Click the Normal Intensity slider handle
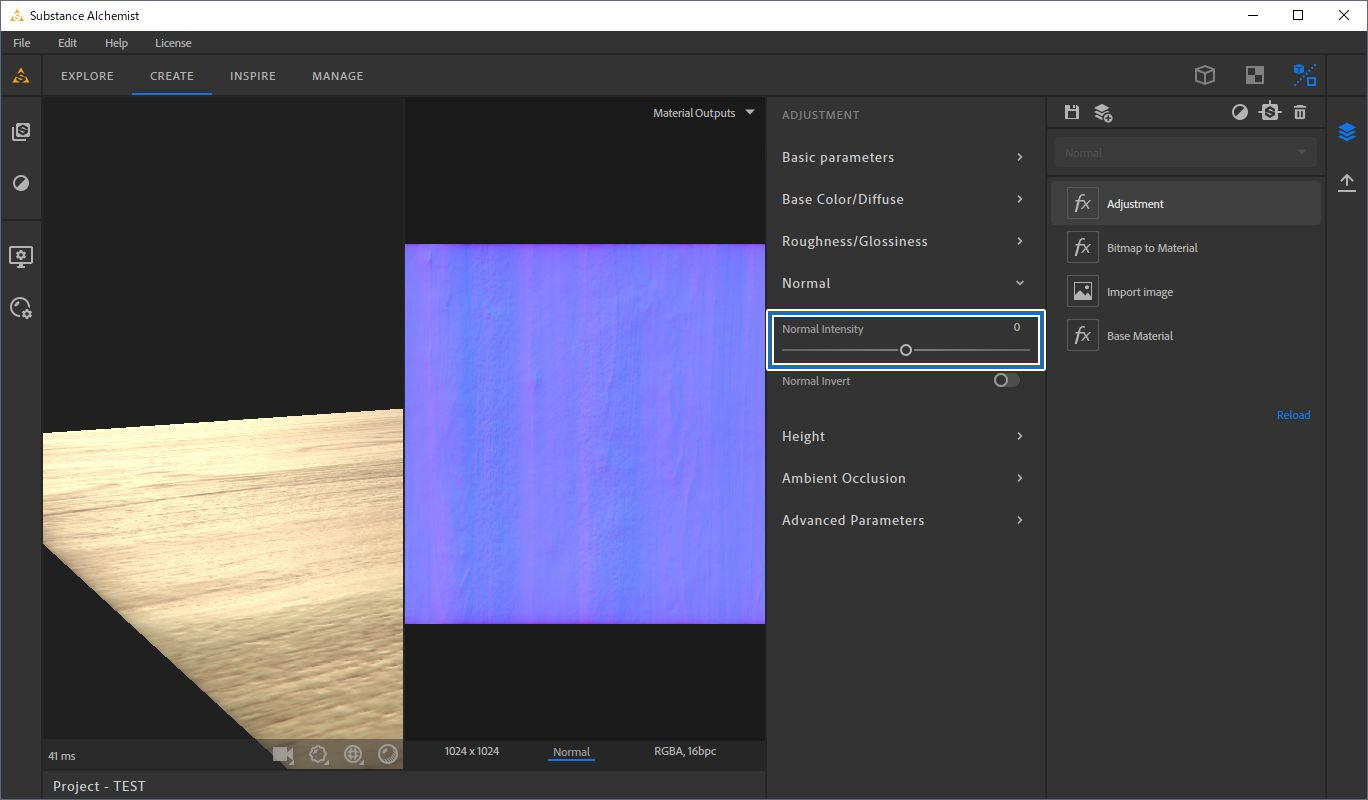 (906, 350)
